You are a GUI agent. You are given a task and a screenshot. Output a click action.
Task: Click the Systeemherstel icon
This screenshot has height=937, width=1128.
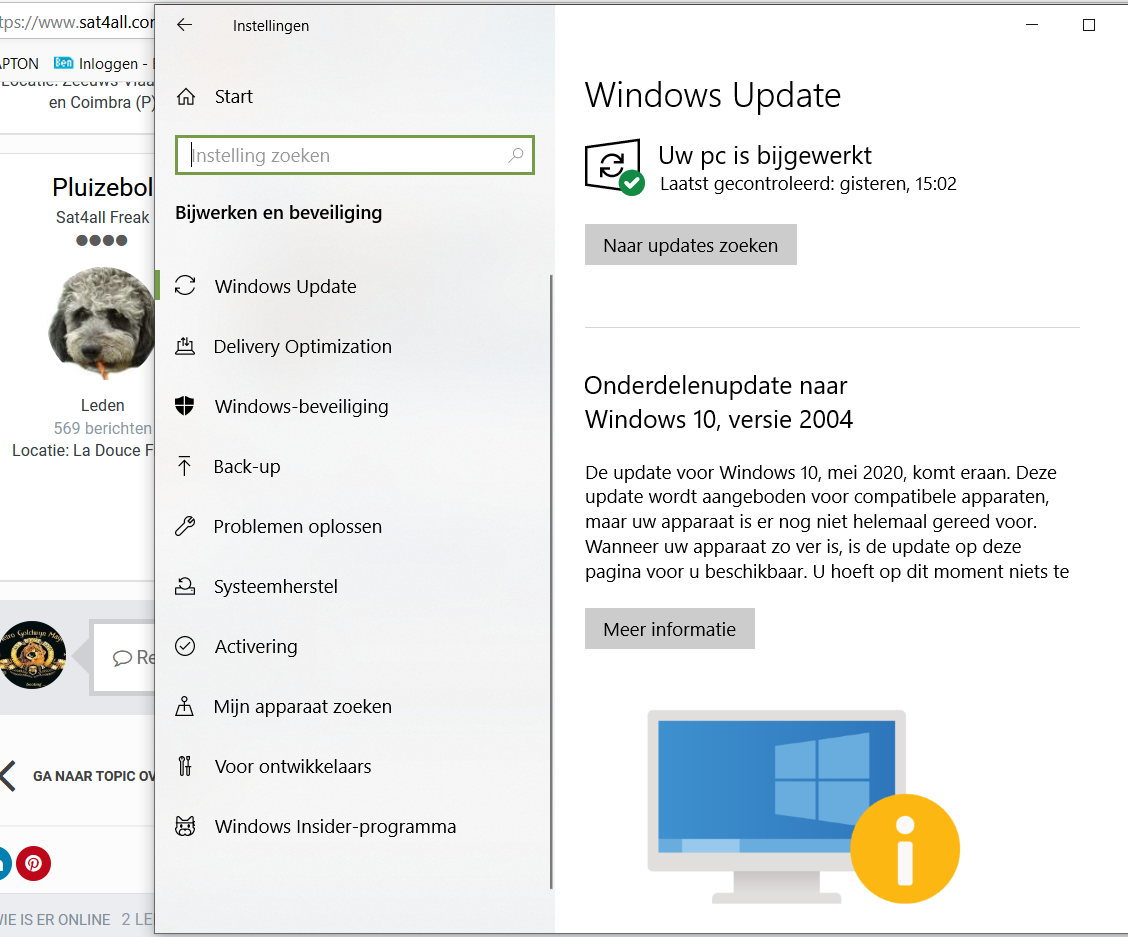pyautogui.click(x=185, y=587)
